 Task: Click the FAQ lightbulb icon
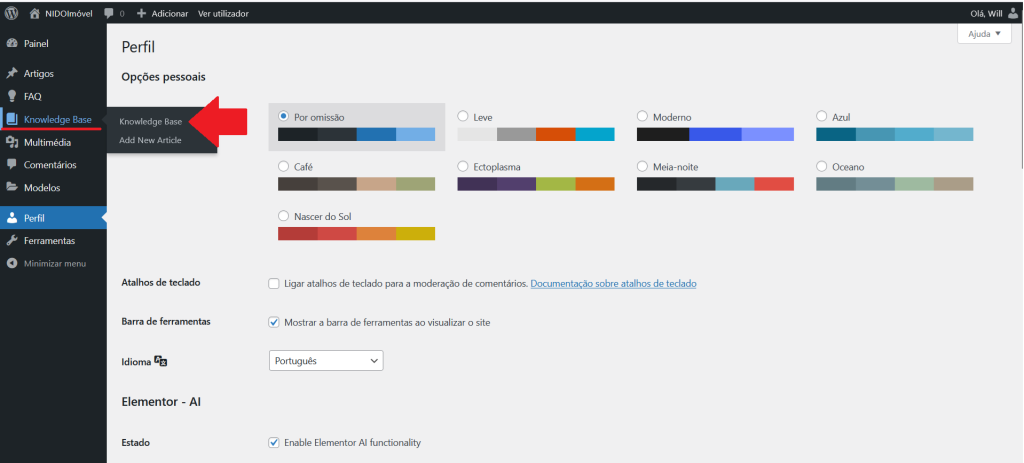point(11,97)
